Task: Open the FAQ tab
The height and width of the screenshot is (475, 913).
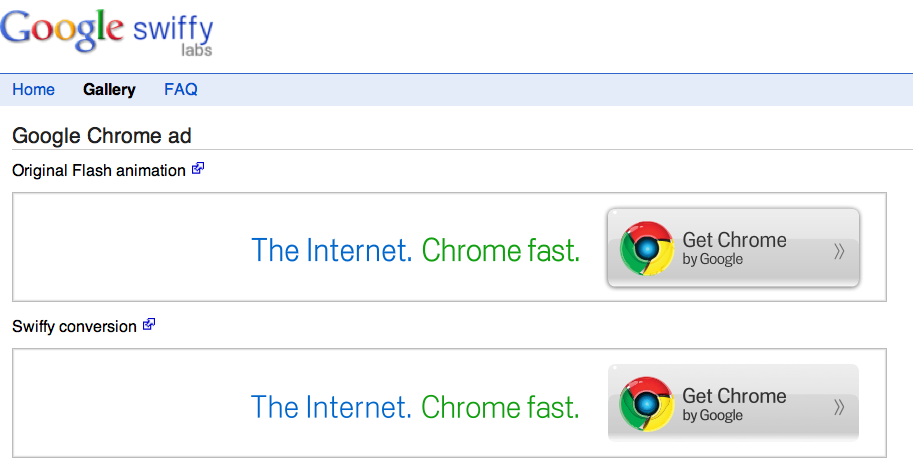Action: tap(181, 89)
